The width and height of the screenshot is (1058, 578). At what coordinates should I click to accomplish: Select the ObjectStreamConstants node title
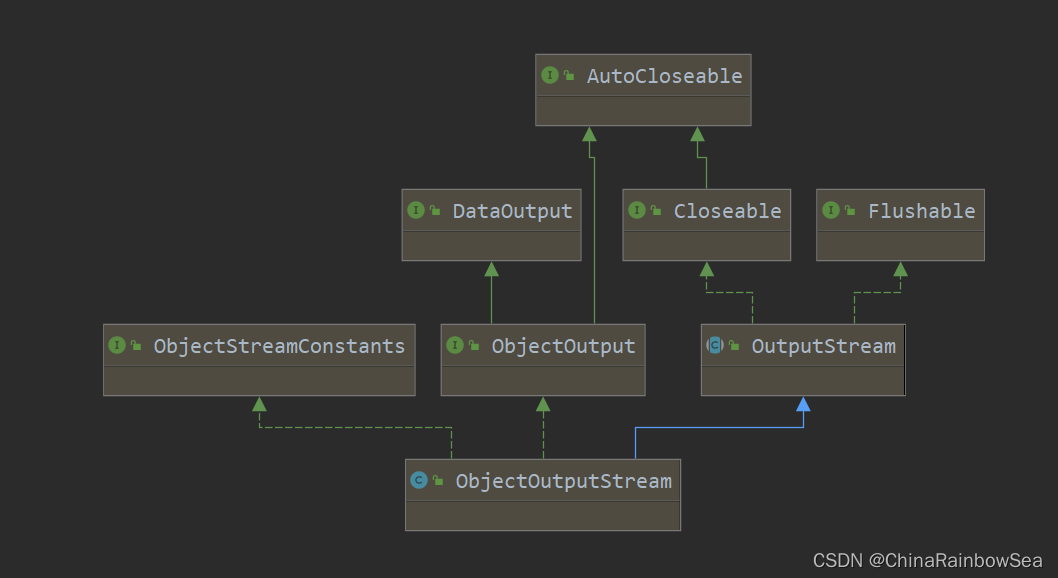click(279, 346)
